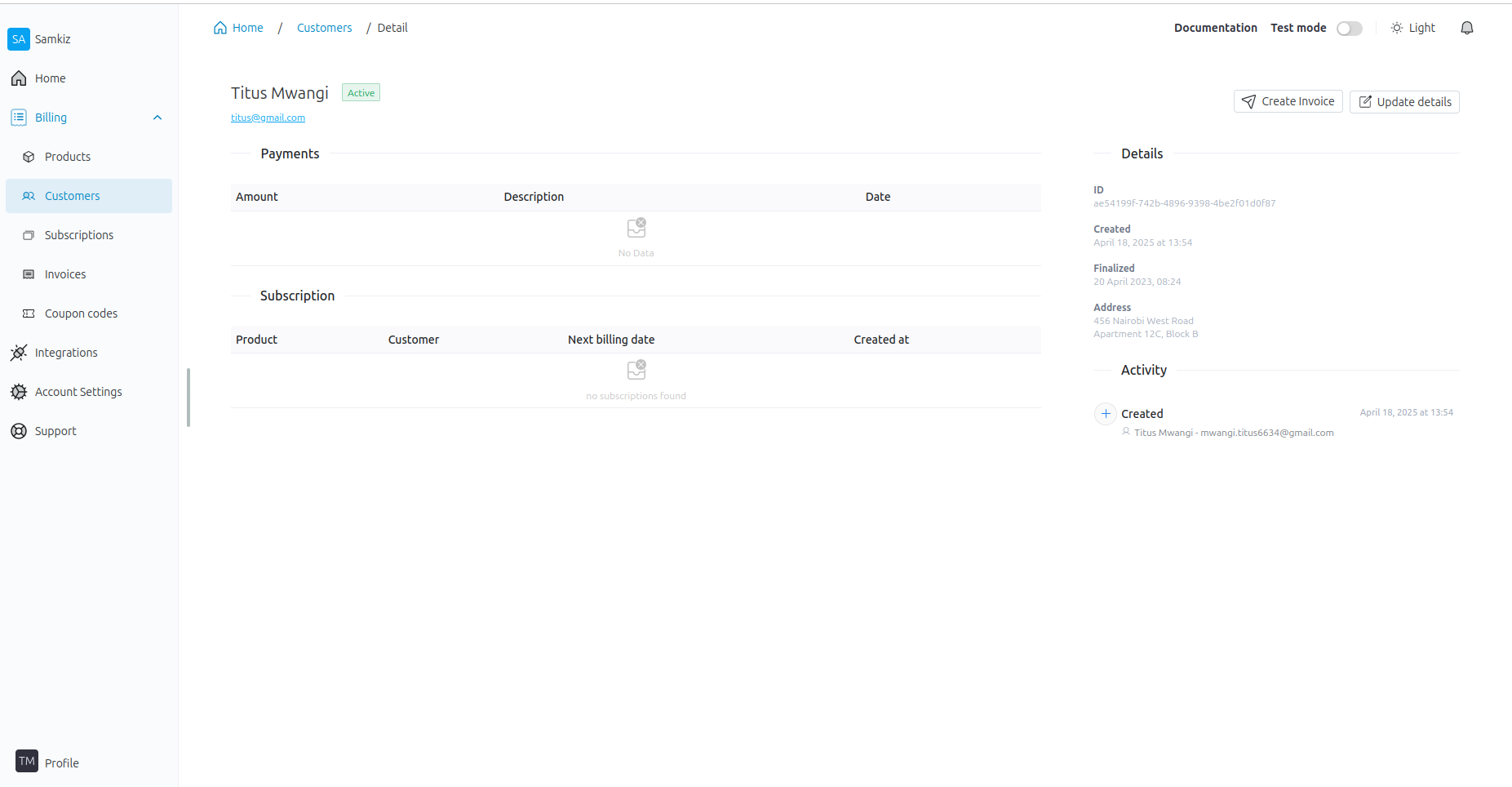The height and width of the screenshot is (787, 1512).
Task: Click the notification bell icon
Action: click(x=1466, y=28)
